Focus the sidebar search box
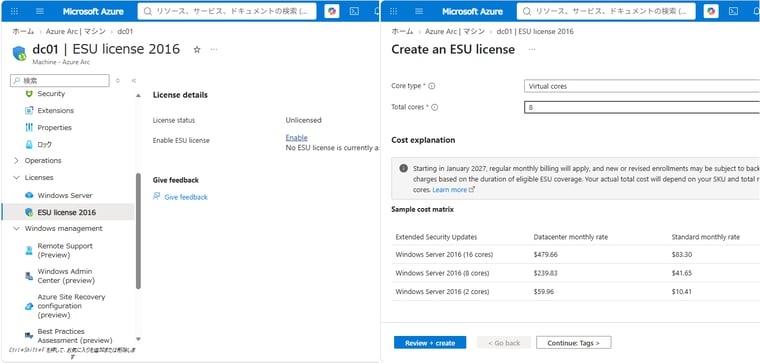Screen dimensions: 760x363 (x=60, y=80)
